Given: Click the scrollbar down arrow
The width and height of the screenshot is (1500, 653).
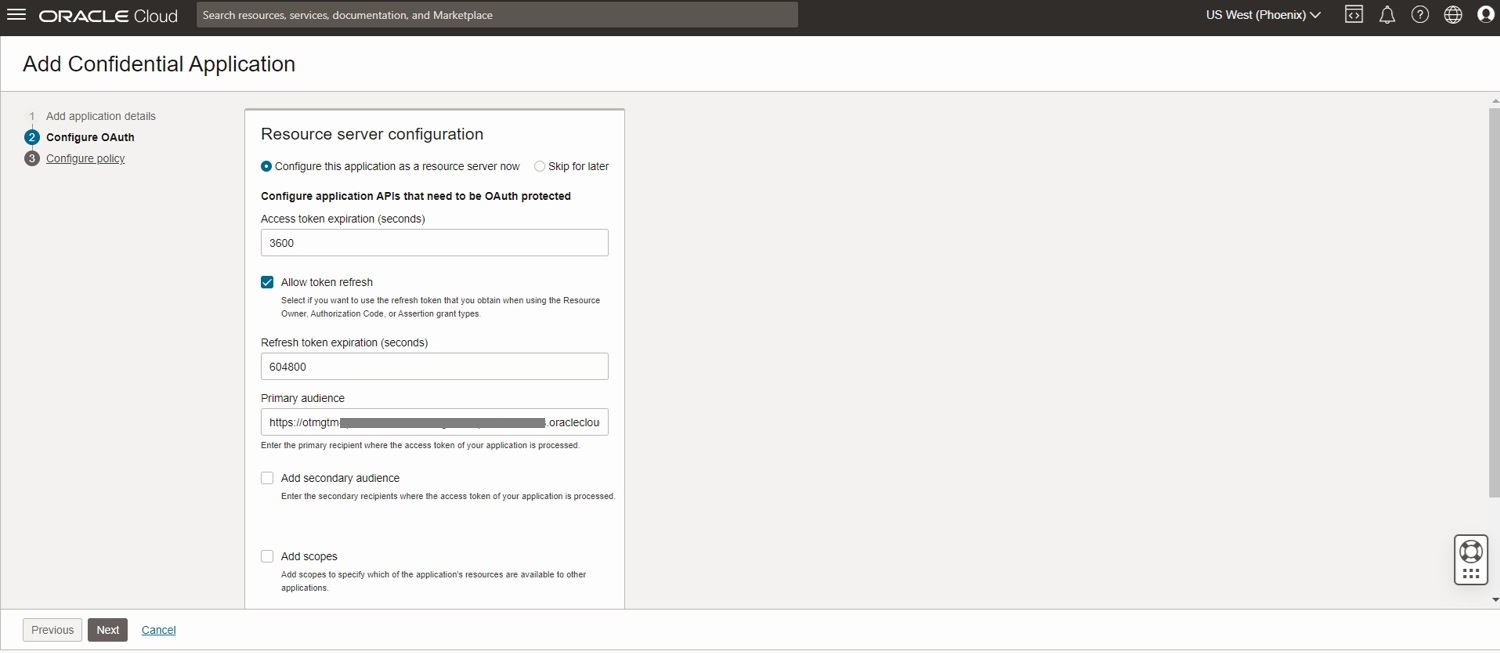Looking at the screenshot, I should (x=1495, y=600).
